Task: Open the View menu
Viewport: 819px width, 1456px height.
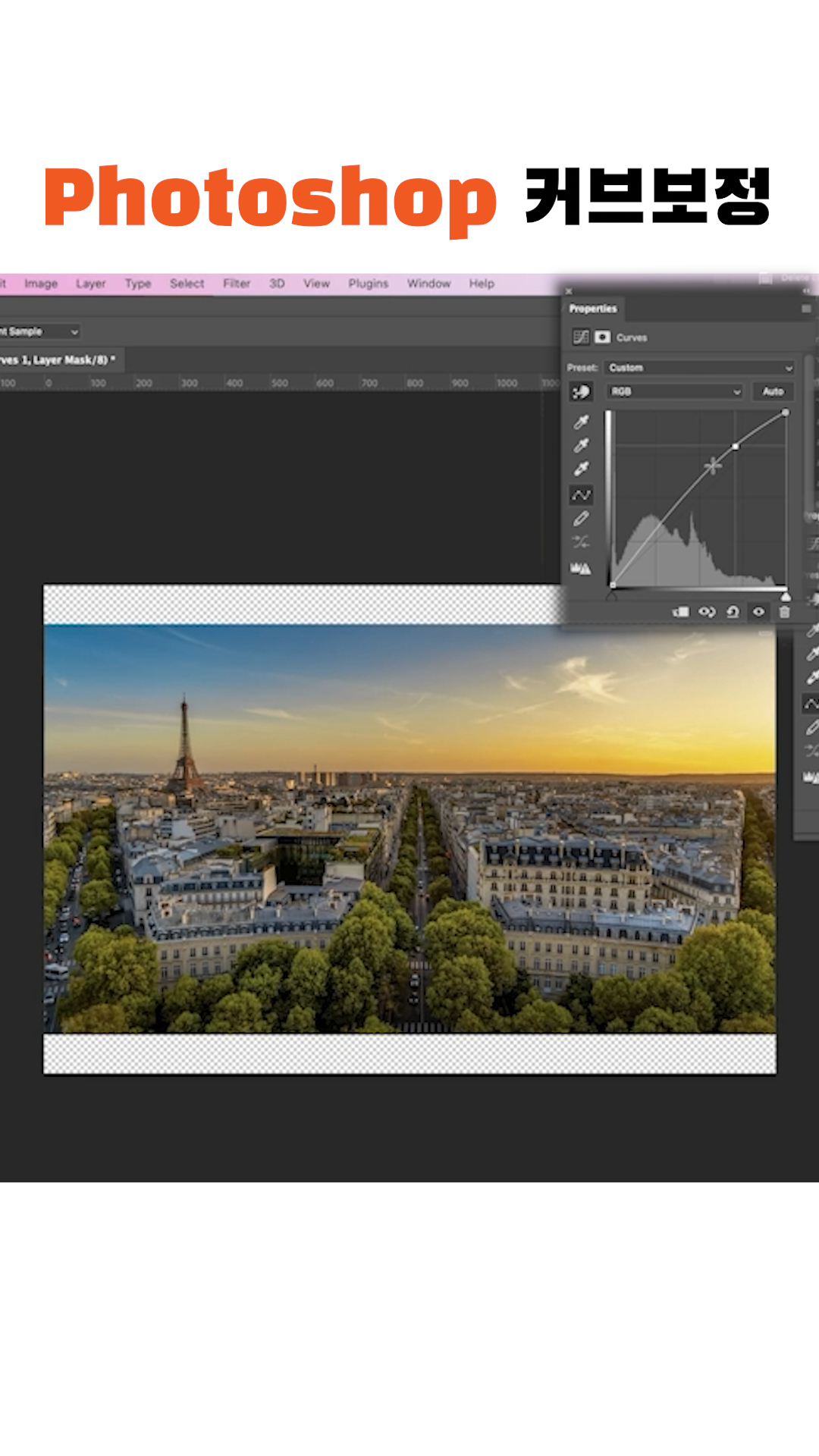Action: (x=316, y=284)
